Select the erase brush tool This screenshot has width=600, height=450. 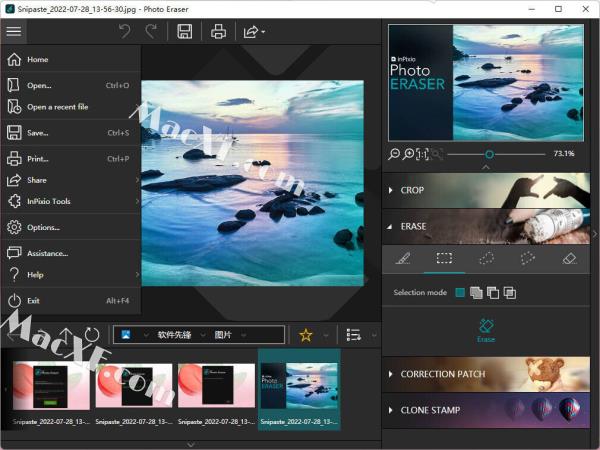403,258
